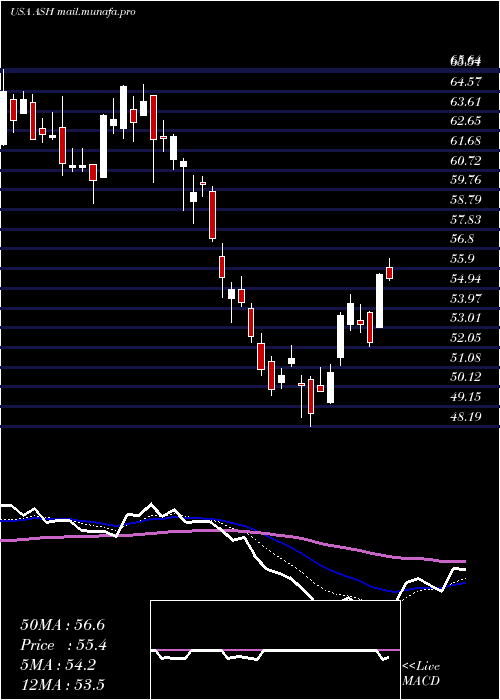
Task: Click the 'Price : 55.4' reading
Action: click(63, 645)
